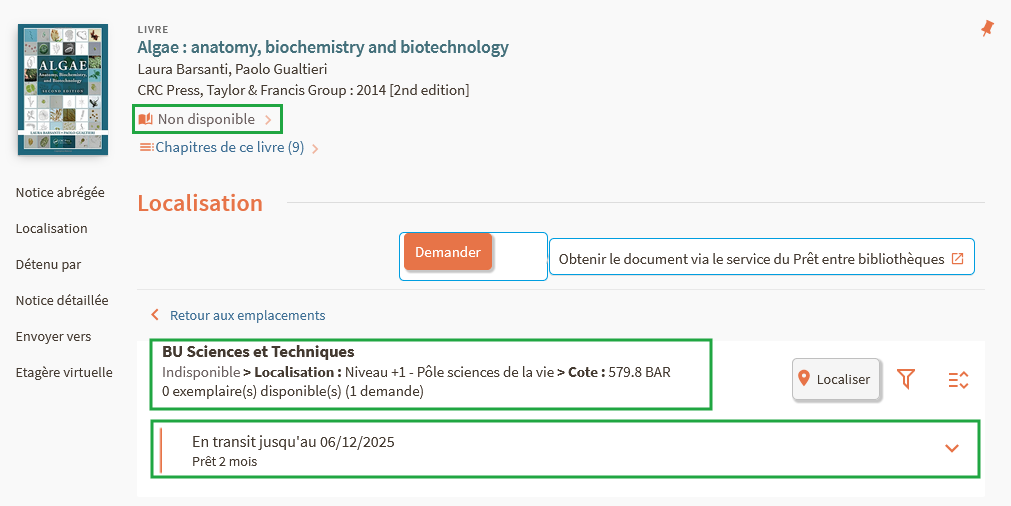Expand the chevron after Non disponible
The width and height of the screenshot is (1011, 506).
268,120
